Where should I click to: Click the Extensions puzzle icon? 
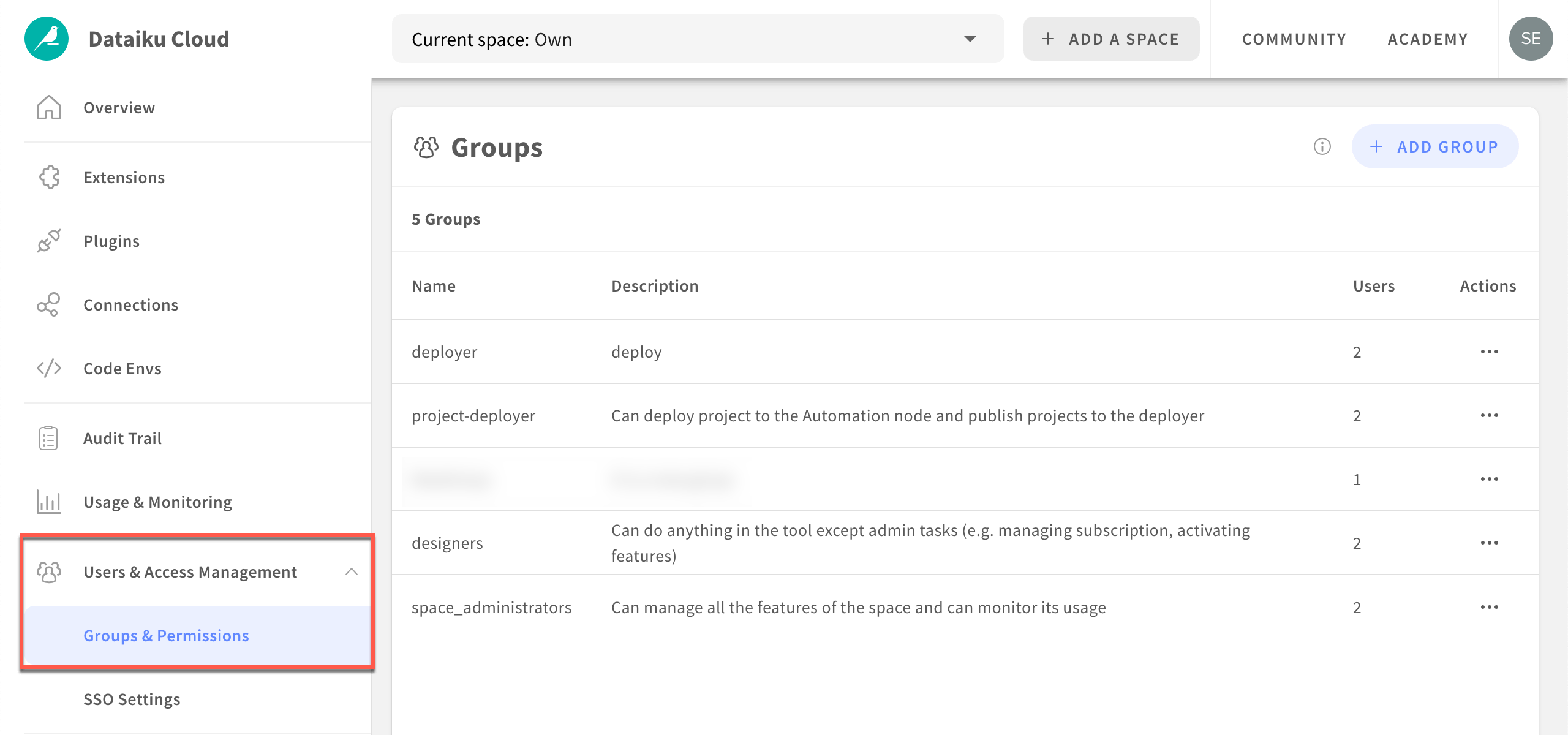[48, 177]
